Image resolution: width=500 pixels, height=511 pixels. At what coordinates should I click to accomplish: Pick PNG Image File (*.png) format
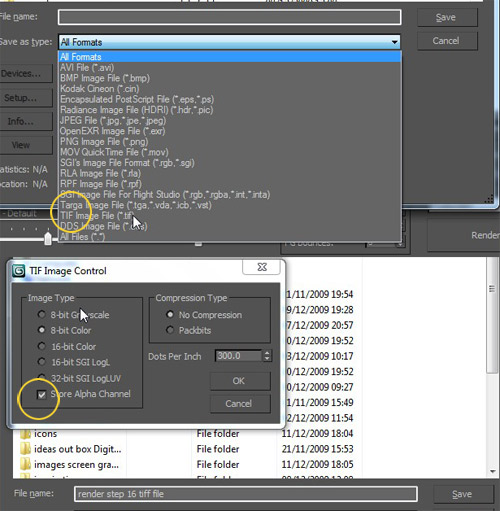(230, 142)
